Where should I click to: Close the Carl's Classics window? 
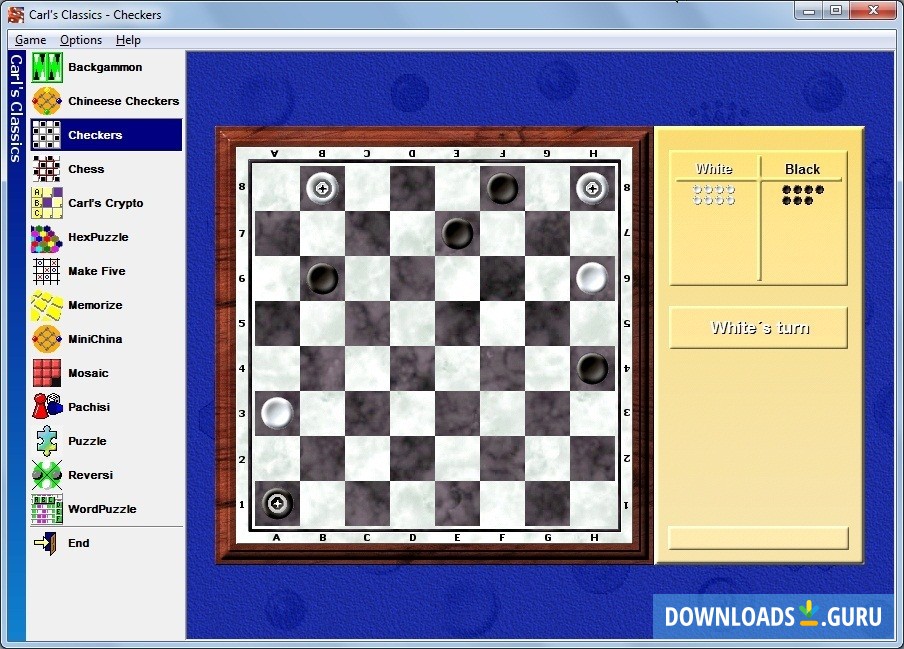coord(873,10)
